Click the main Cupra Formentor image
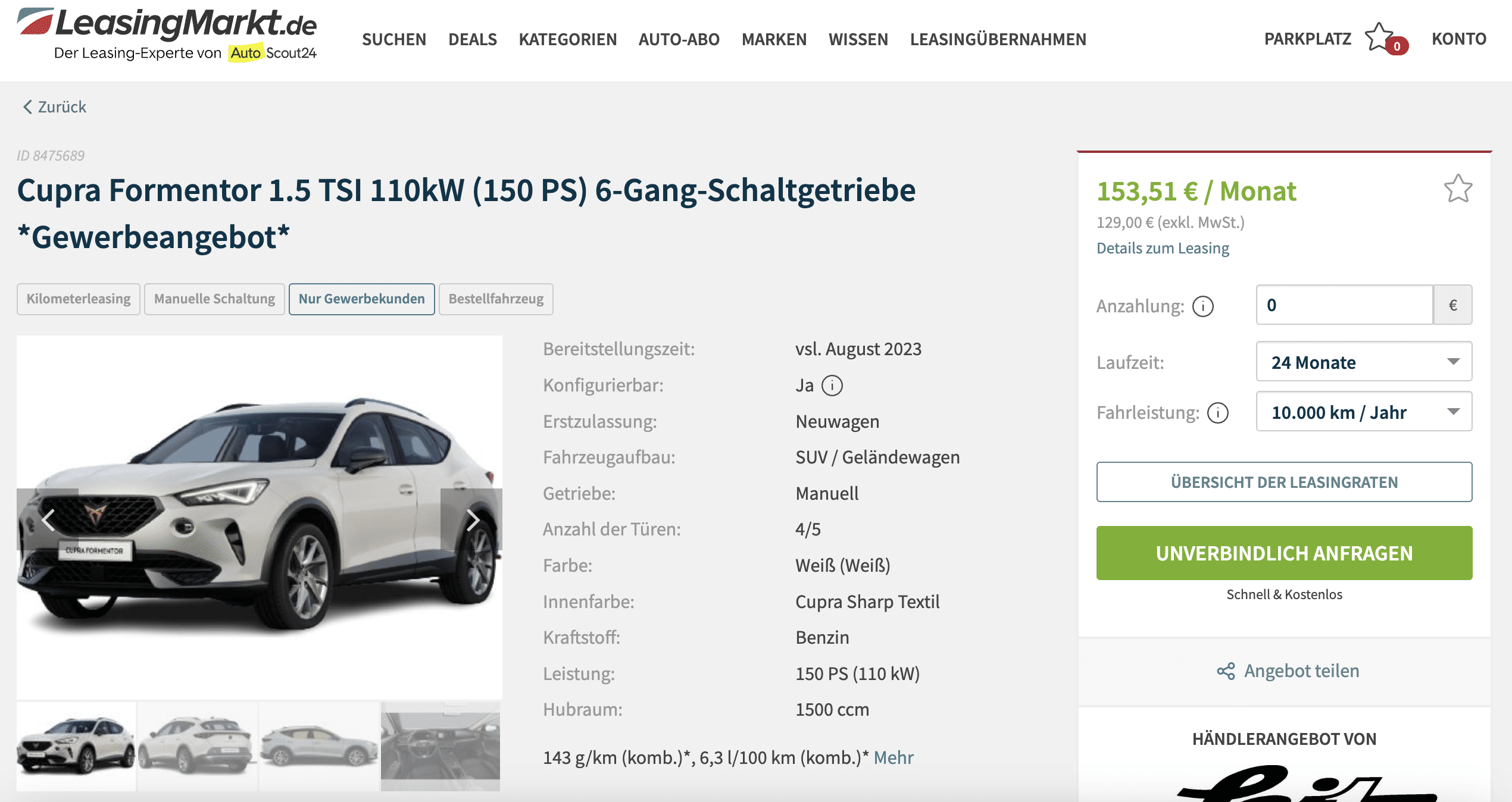 coord(260,517)
